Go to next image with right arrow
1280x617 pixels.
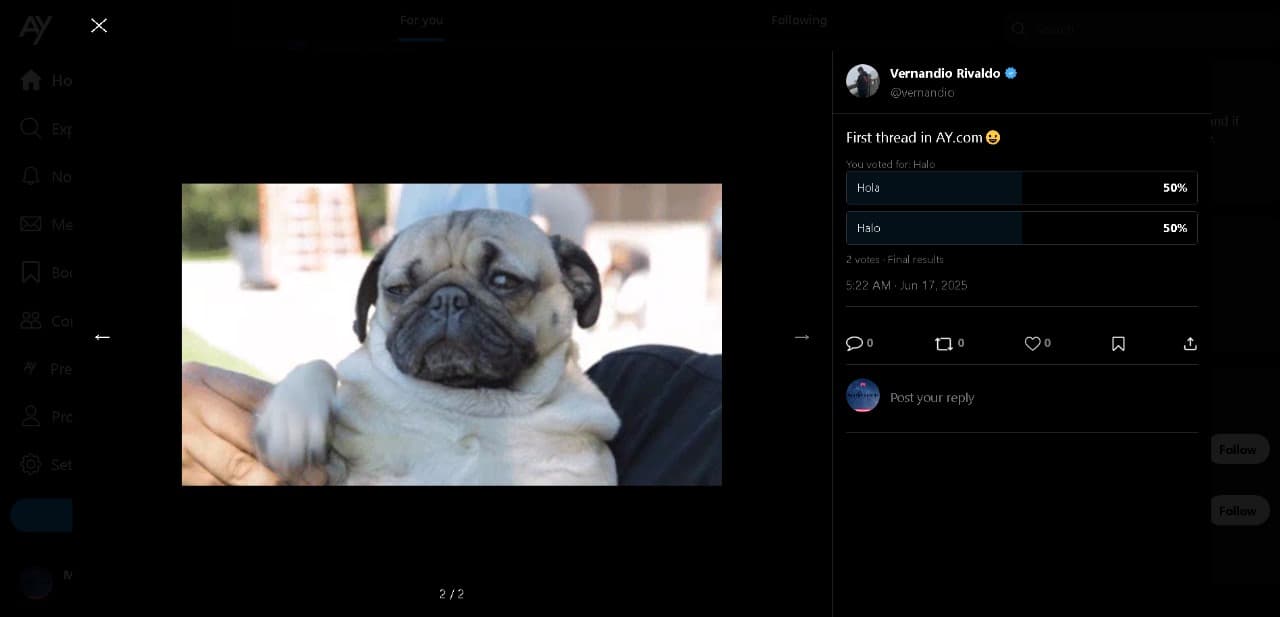pyautogui.click(x=801, y=337)
